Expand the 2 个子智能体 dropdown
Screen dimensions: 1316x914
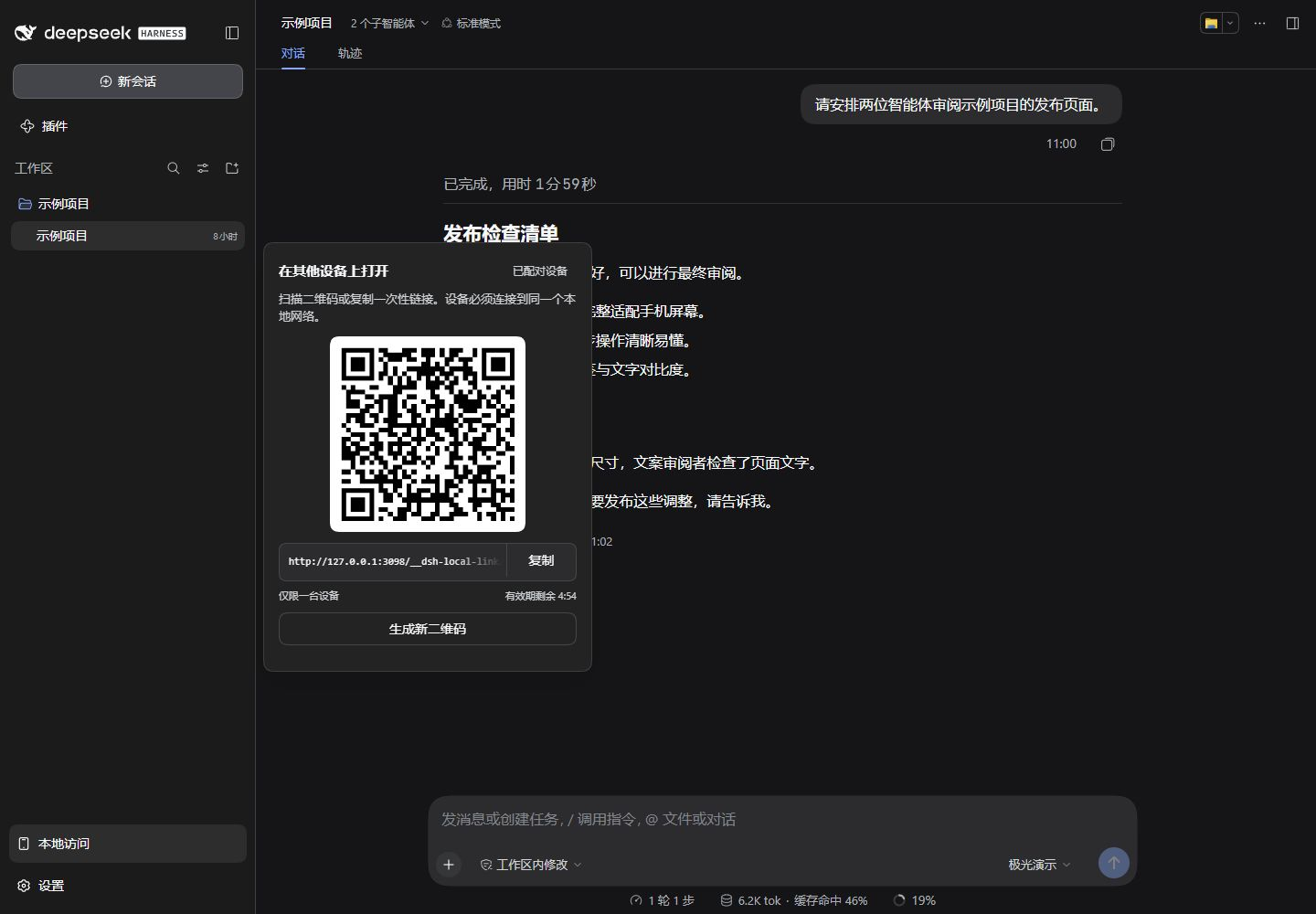(389, 23)
